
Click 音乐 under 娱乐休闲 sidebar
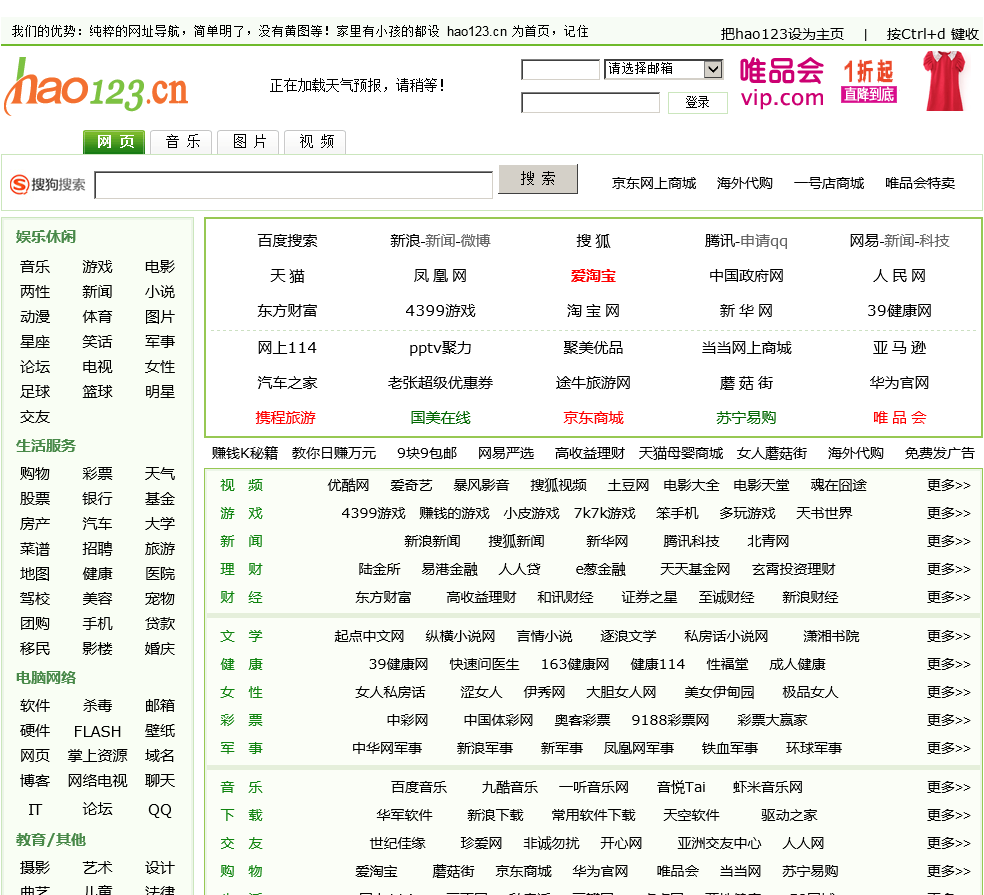[35, 267]
